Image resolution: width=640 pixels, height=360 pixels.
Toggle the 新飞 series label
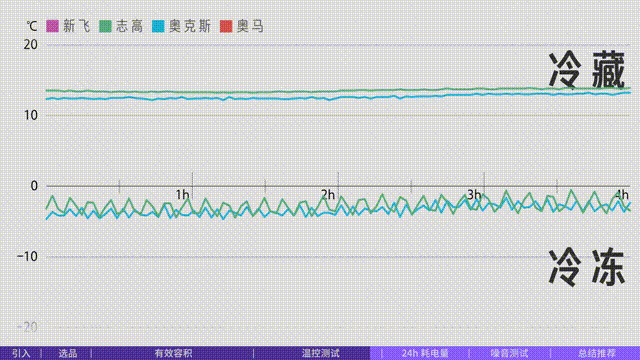coord(76,27)
